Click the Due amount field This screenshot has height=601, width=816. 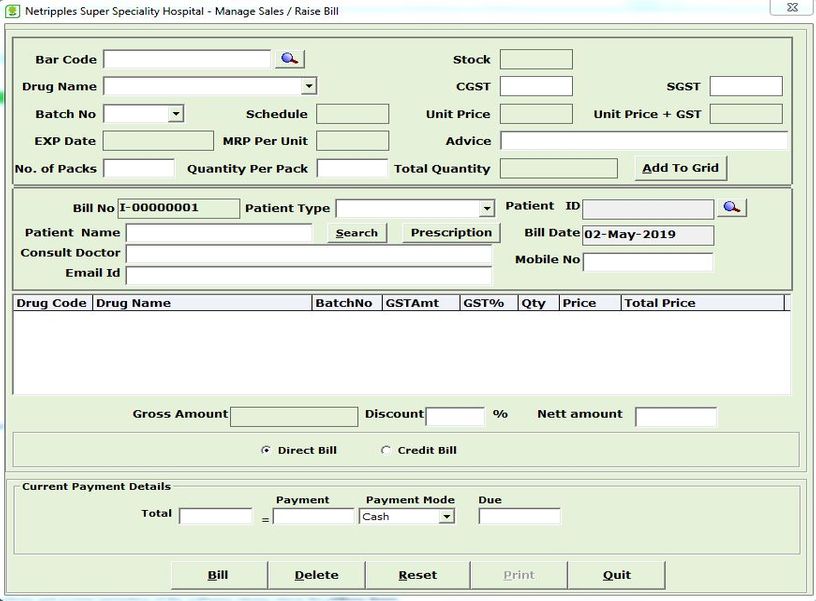pyautogui.click(x=519, y=516)
